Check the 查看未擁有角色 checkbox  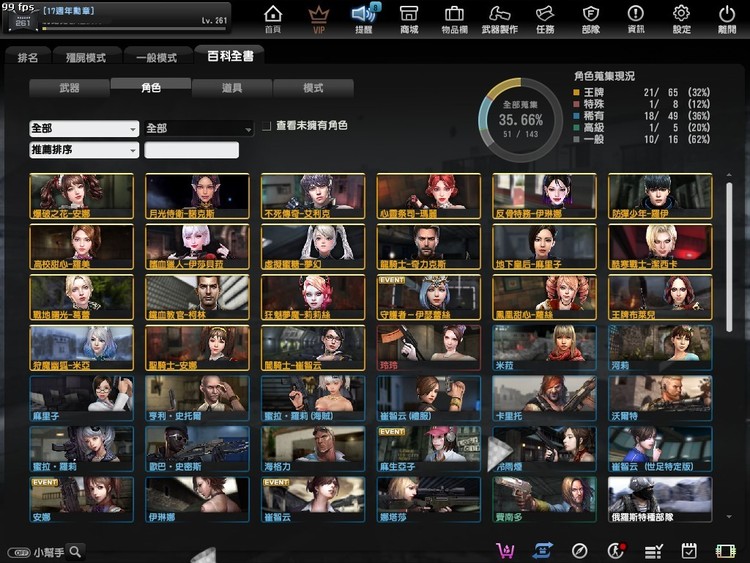pos(267,126)
